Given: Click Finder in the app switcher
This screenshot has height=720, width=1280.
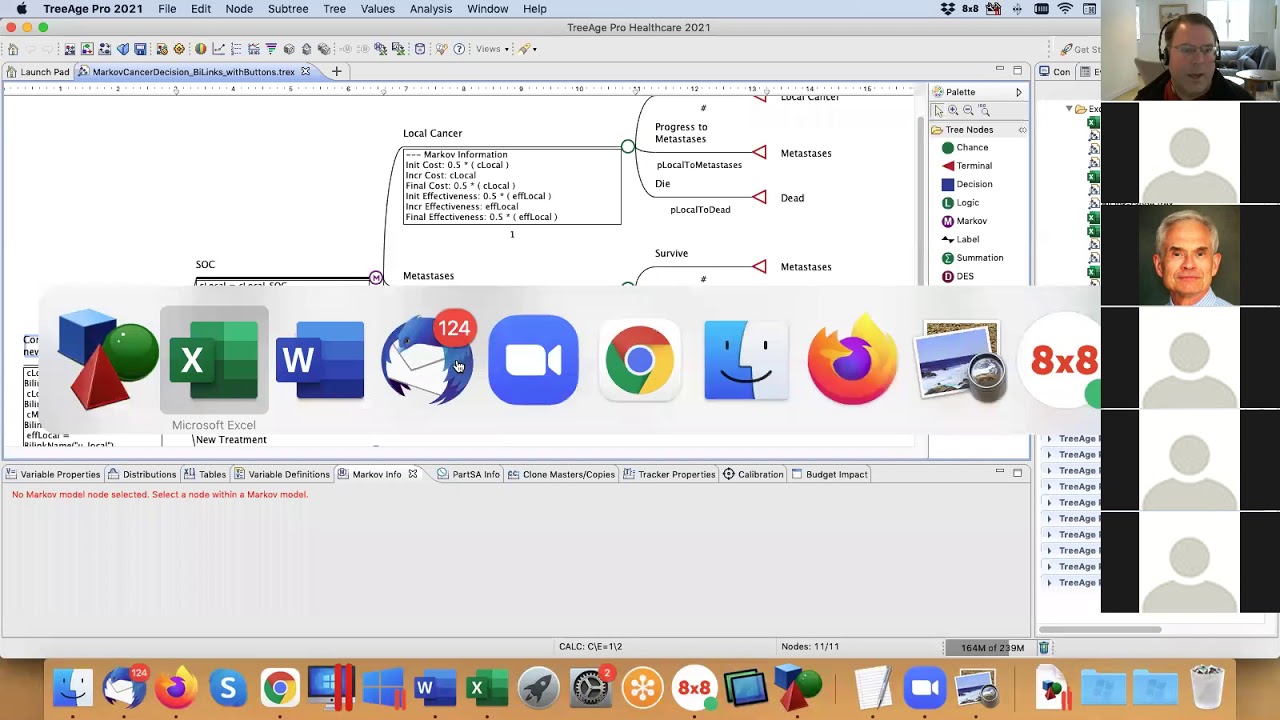Looking at the screenshot, I should (746, 360).
